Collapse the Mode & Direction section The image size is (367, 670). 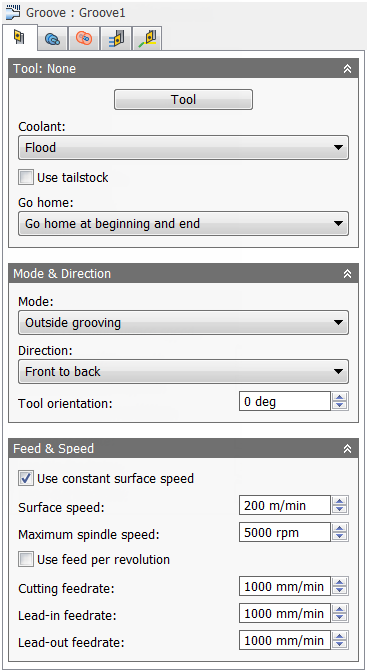348,273
